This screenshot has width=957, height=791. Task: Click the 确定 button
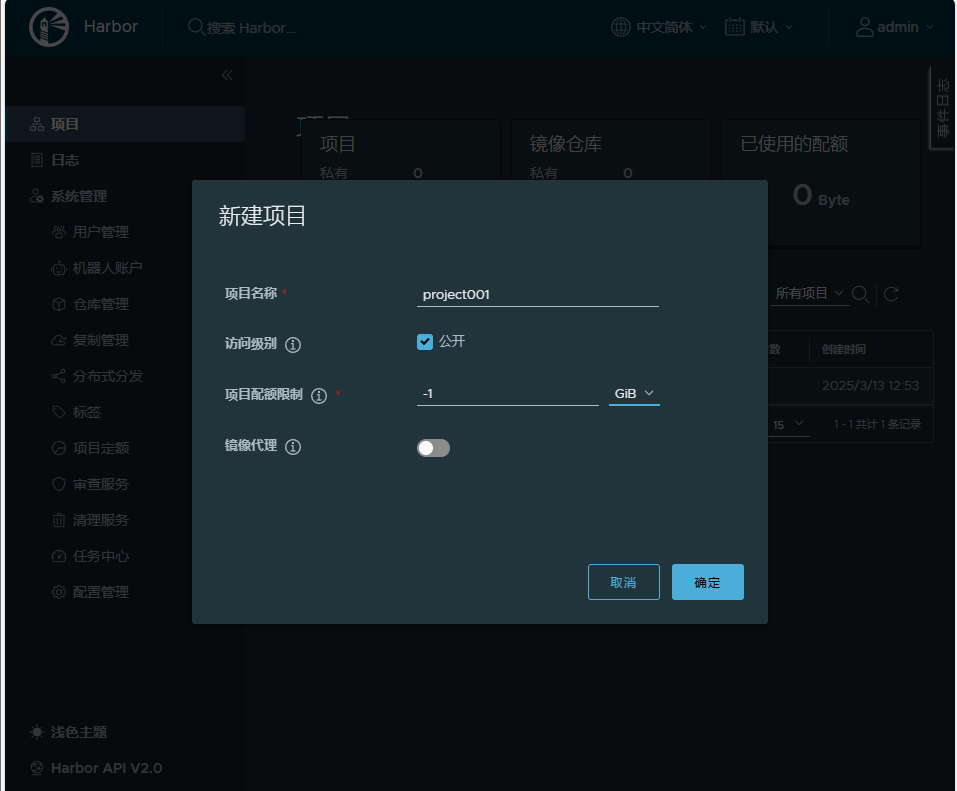tap(708, 582)
